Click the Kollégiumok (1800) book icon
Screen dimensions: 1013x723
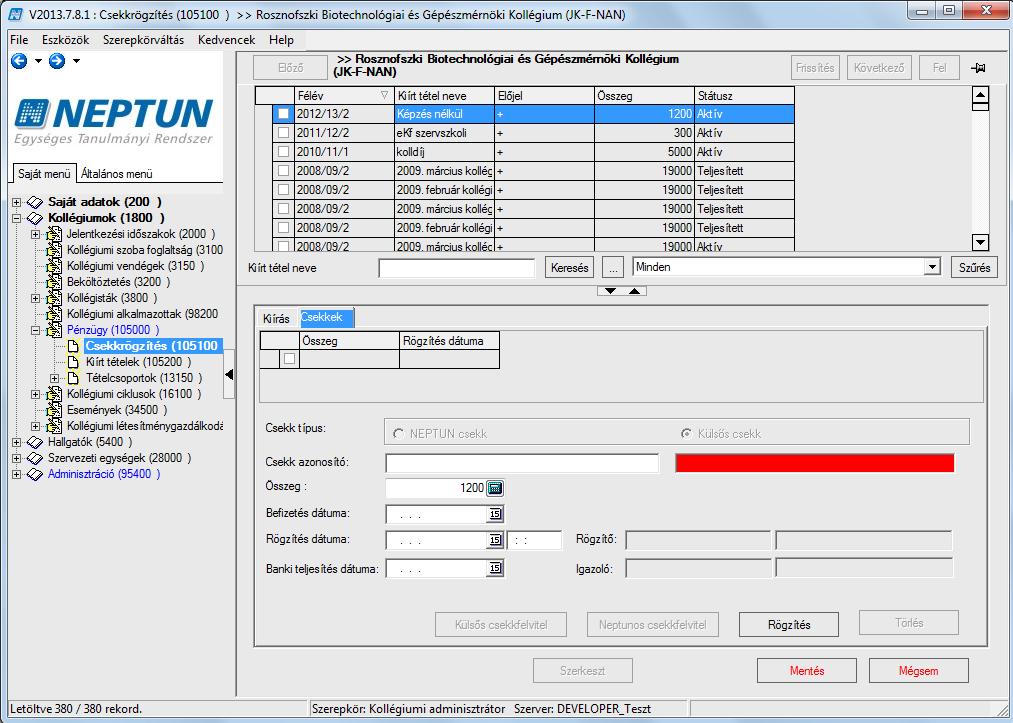coord(35,218)
